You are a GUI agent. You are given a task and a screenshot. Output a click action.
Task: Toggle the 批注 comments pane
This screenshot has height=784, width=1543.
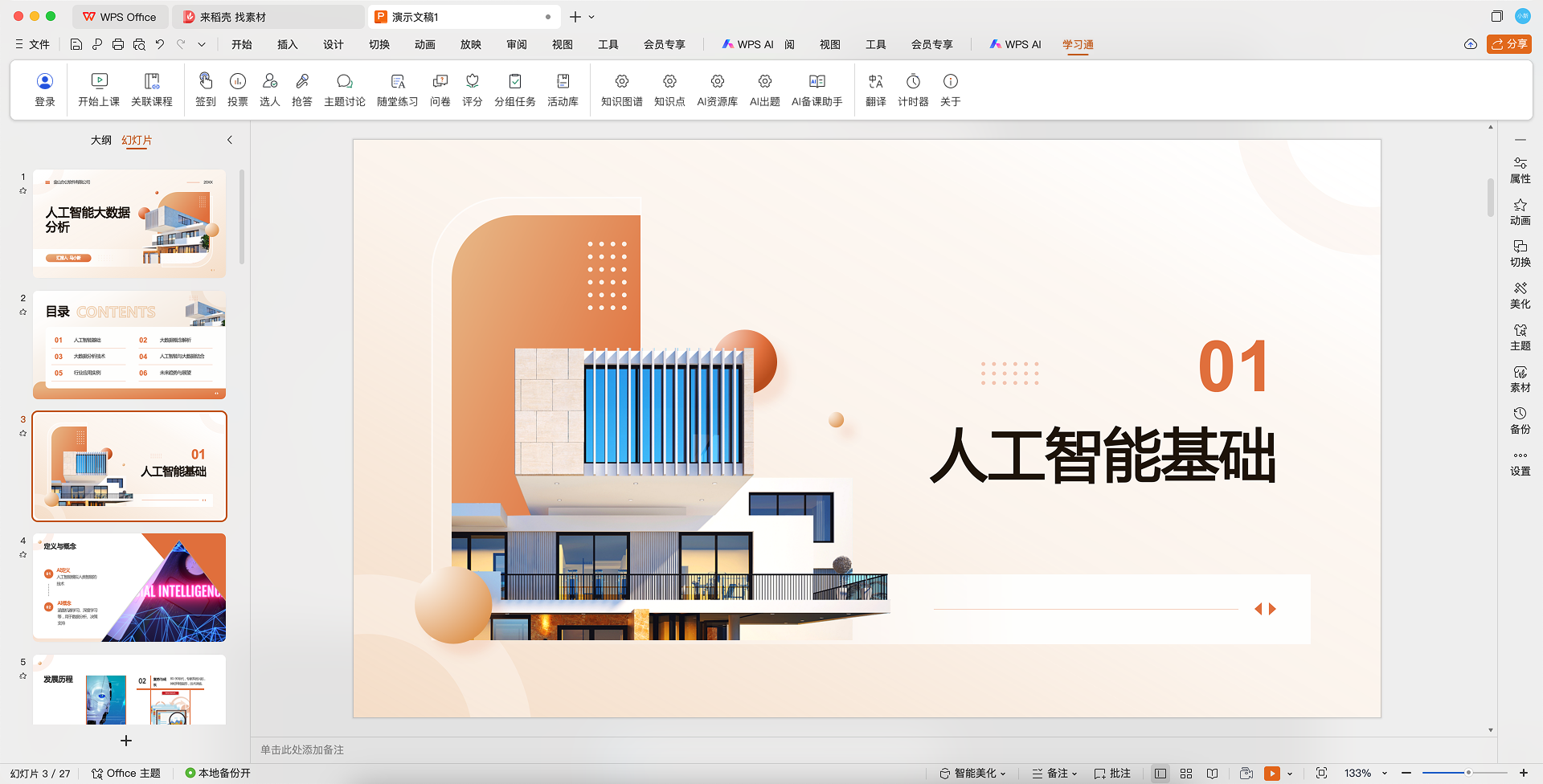tap(1112, 773)
